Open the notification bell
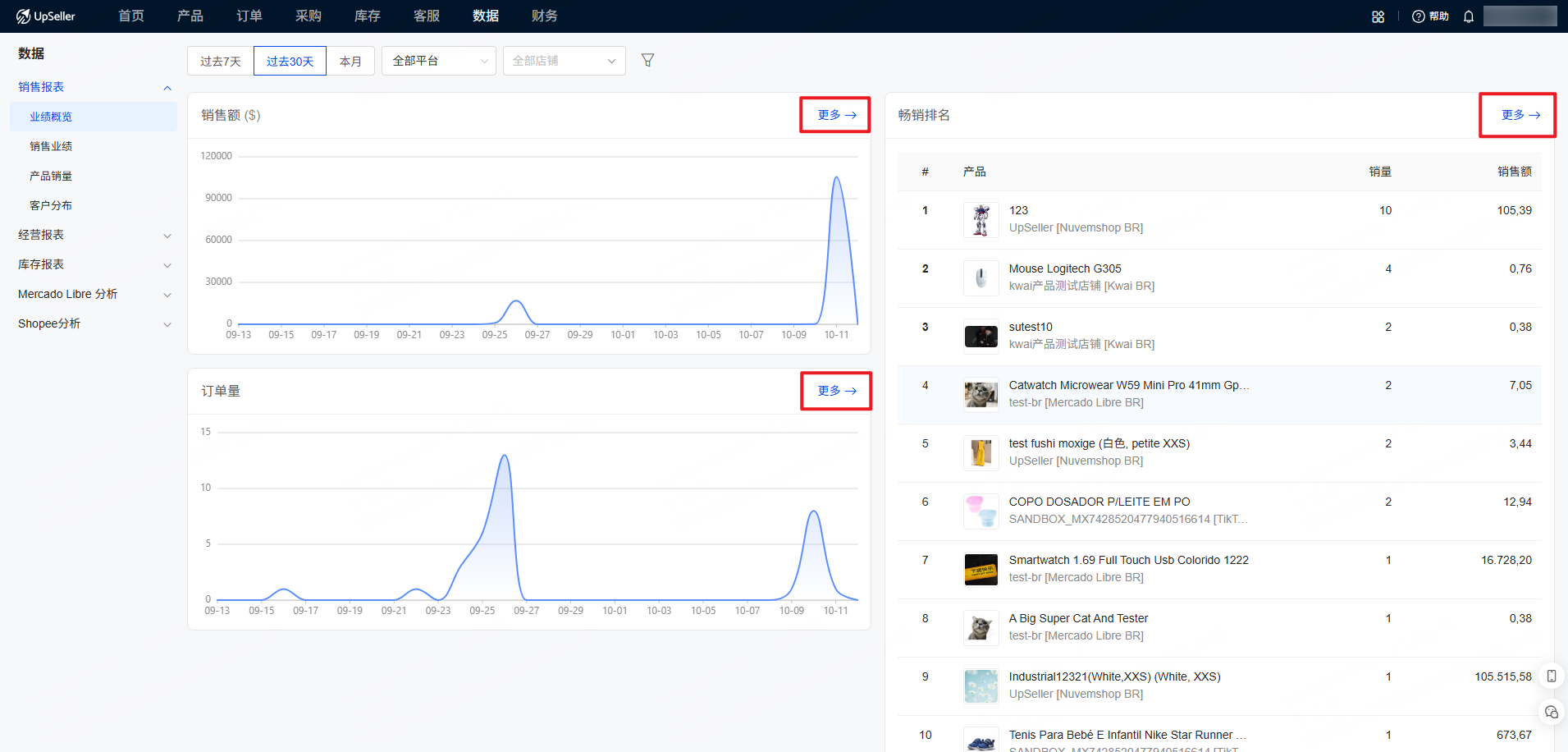 click(1469, 16)
